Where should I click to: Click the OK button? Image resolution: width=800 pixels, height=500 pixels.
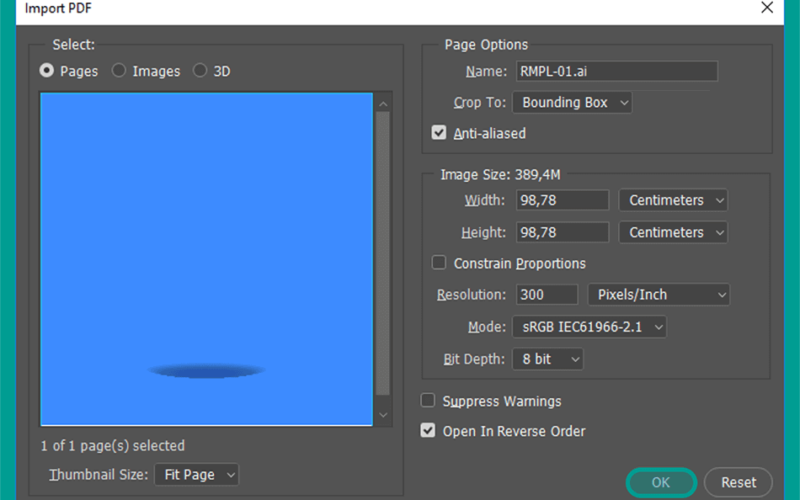[661, 482]
